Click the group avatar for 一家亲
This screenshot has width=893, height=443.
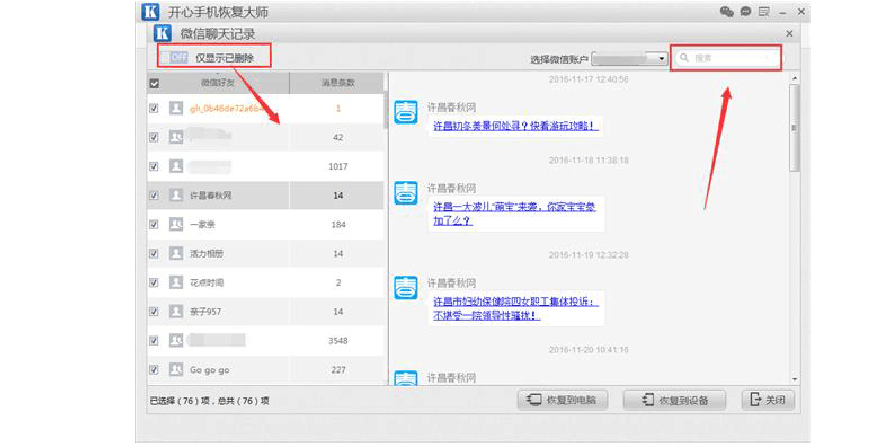175,224
